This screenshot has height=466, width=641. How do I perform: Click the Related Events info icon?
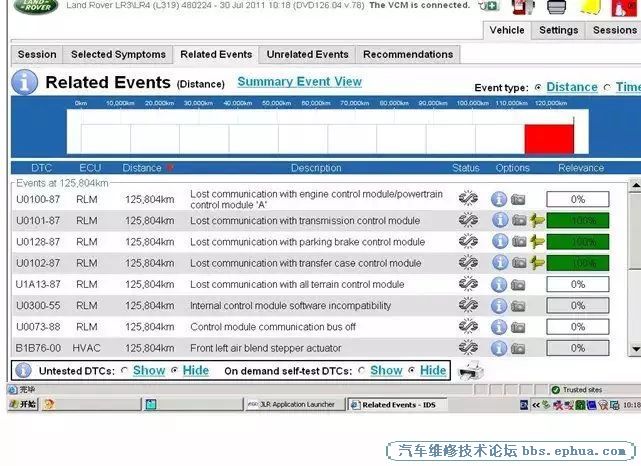click(x=25, y=82)
